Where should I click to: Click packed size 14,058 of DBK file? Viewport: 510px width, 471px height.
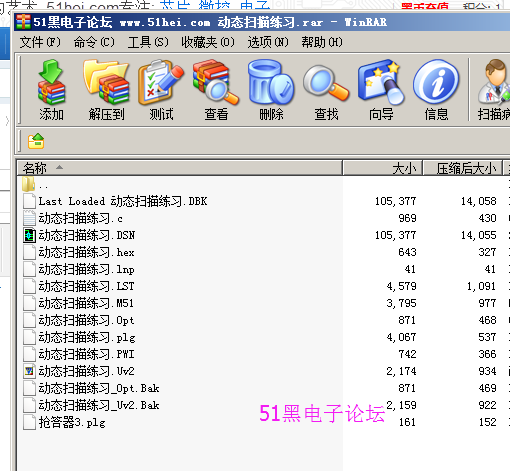point(479,201)
